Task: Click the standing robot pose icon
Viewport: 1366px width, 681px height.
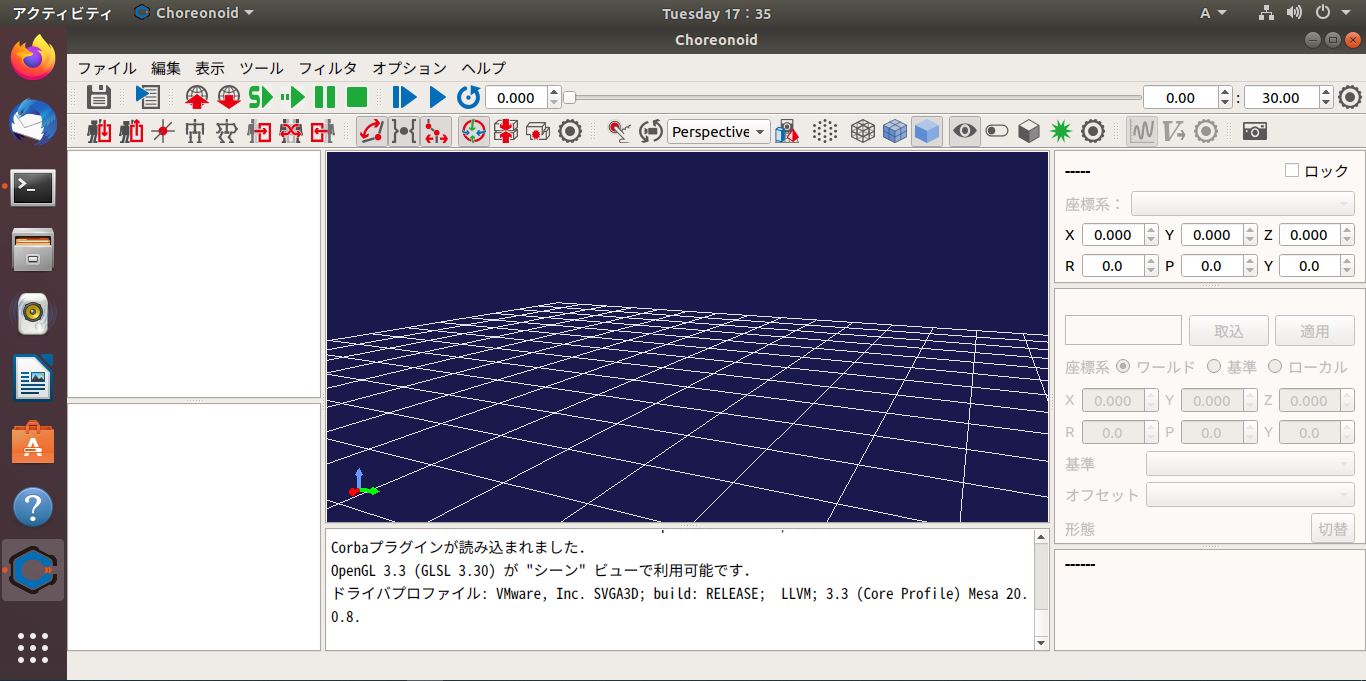Action: (195, 131)
